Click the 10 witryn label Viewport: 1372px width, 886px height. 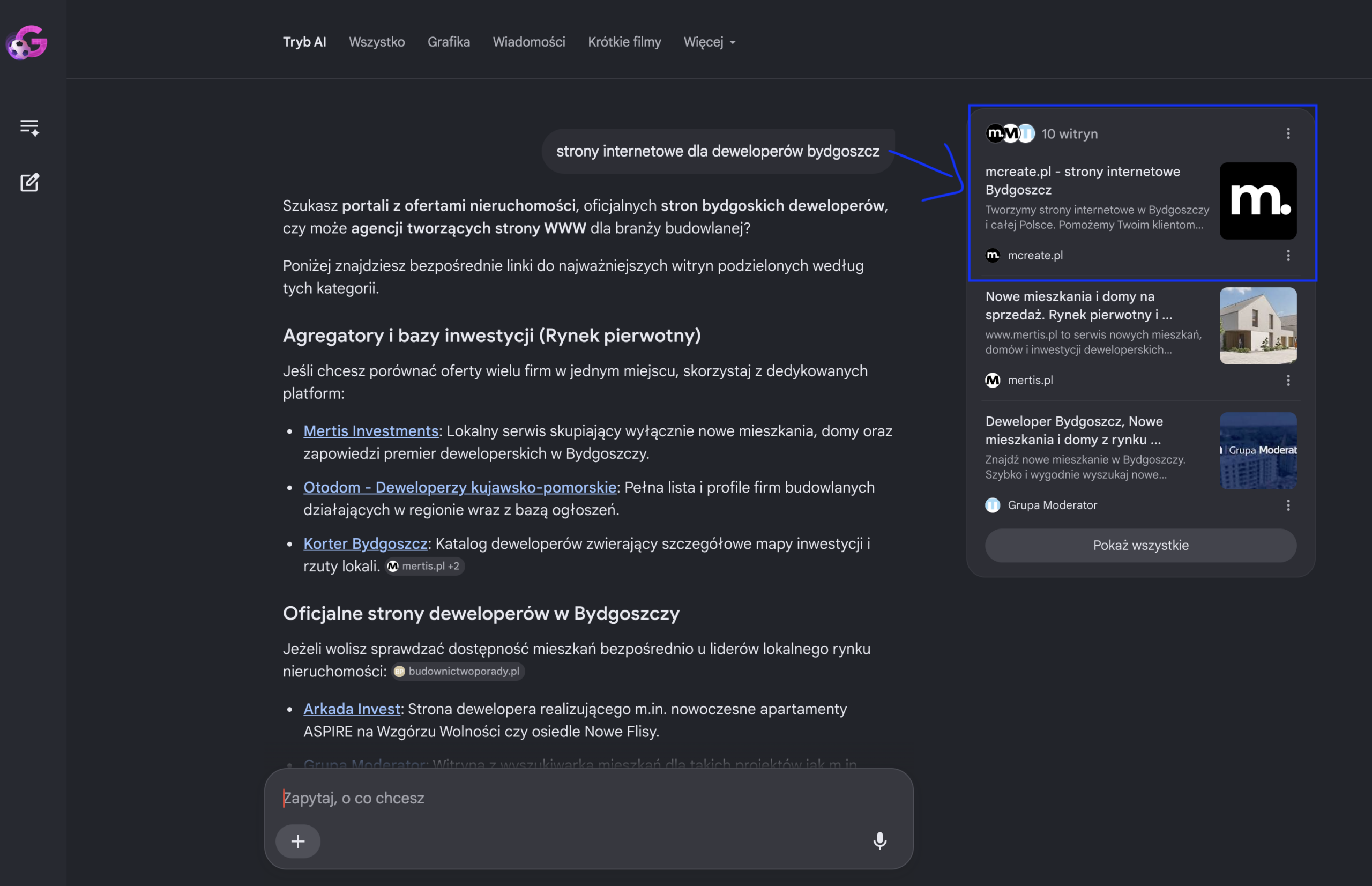pyautogui.click(x=1069, y=133)
